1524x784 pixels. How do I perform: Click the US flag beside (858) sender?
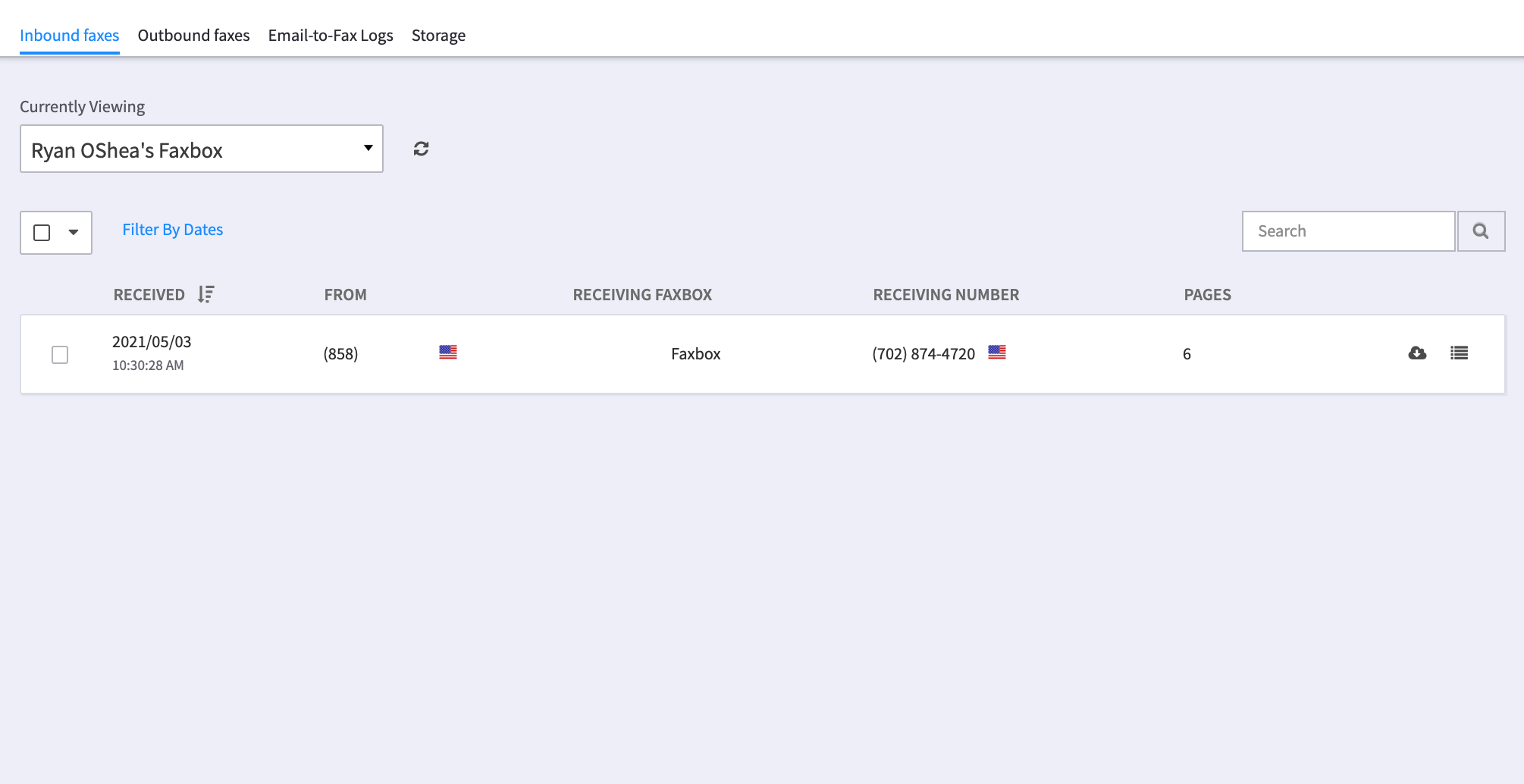(x=448, y=353)
